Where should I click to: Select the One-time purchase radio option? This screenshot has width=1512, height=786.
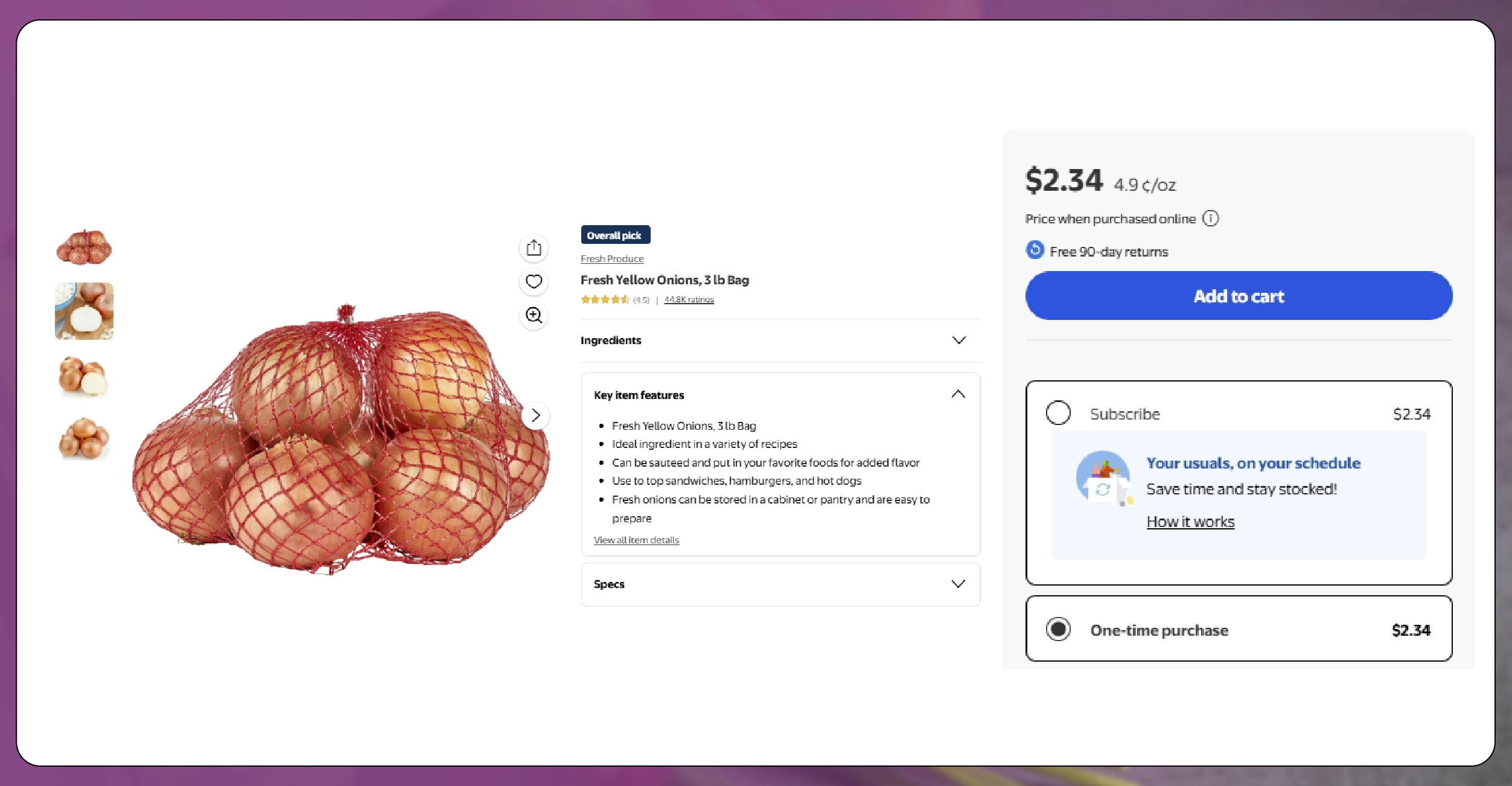coord(1058,629)
